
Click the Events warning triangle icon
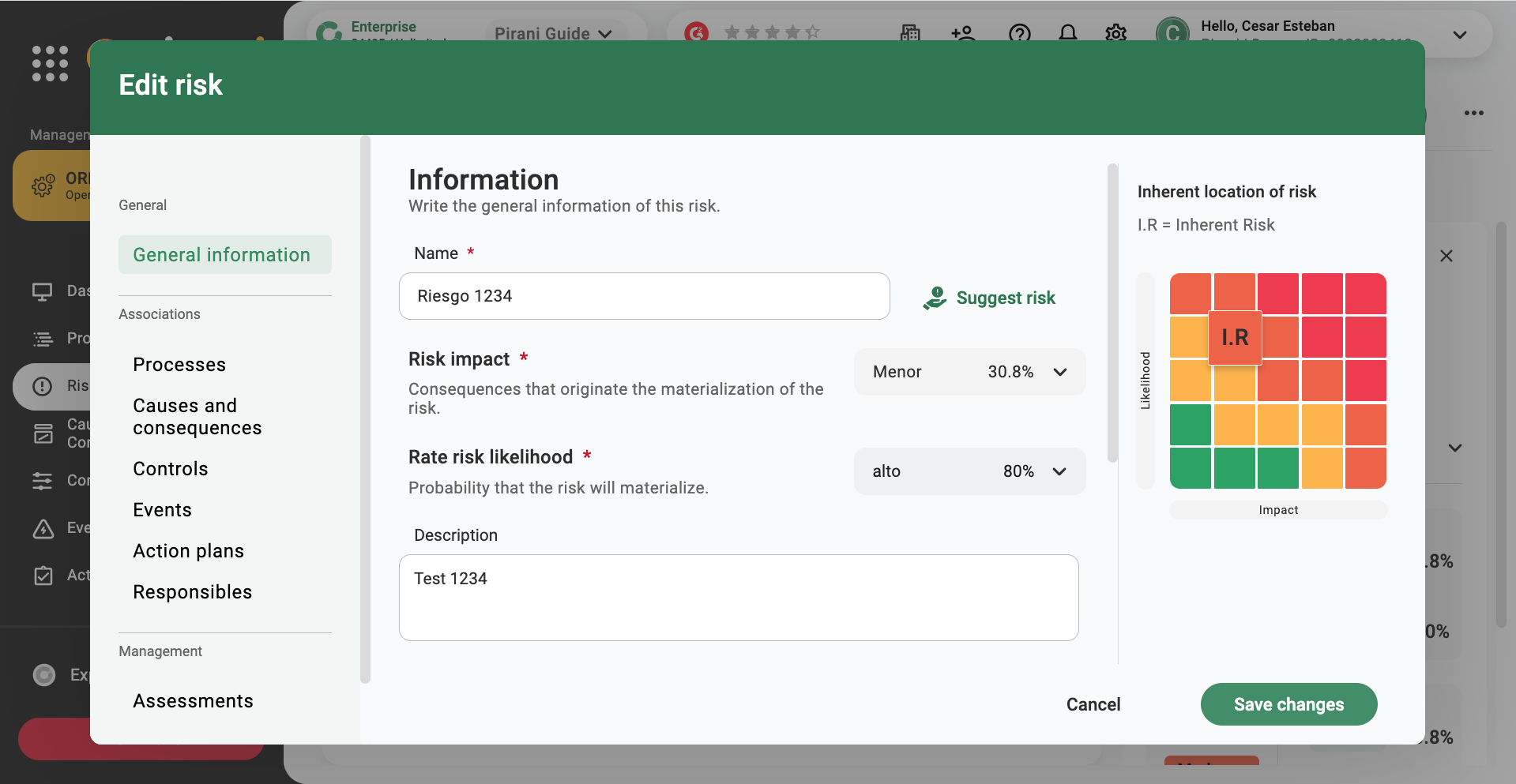point(43,528)
